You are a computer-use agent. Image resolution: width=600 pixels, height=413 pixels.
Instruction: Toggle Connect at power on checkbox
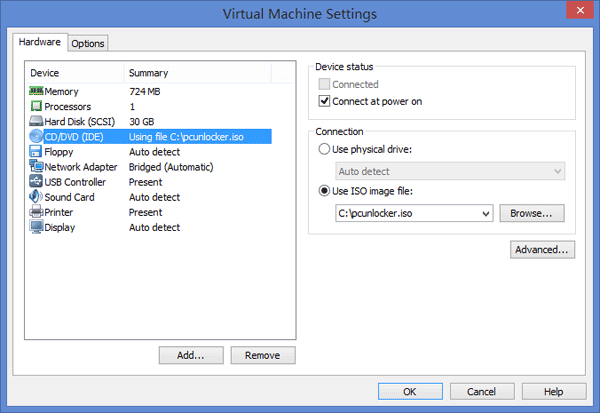pos(324,101)
